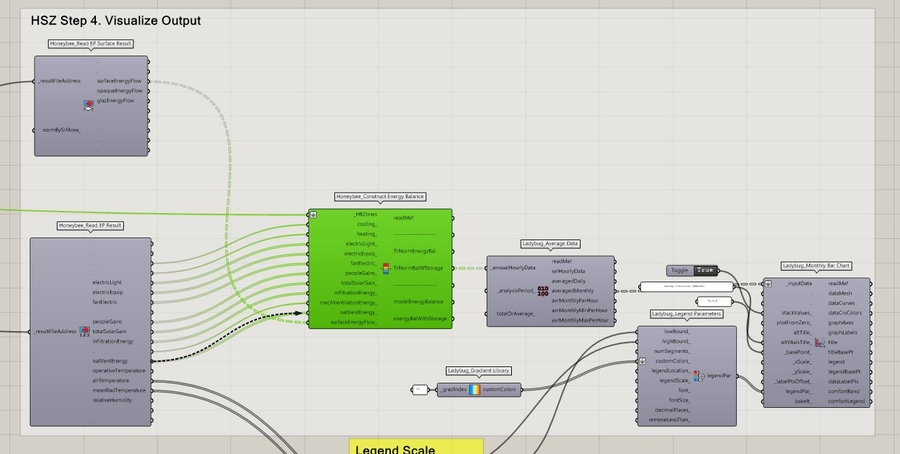Click the Honeybee Read EP Result component icon
Viewport: 900px width, 454px height.
point(86,331)
